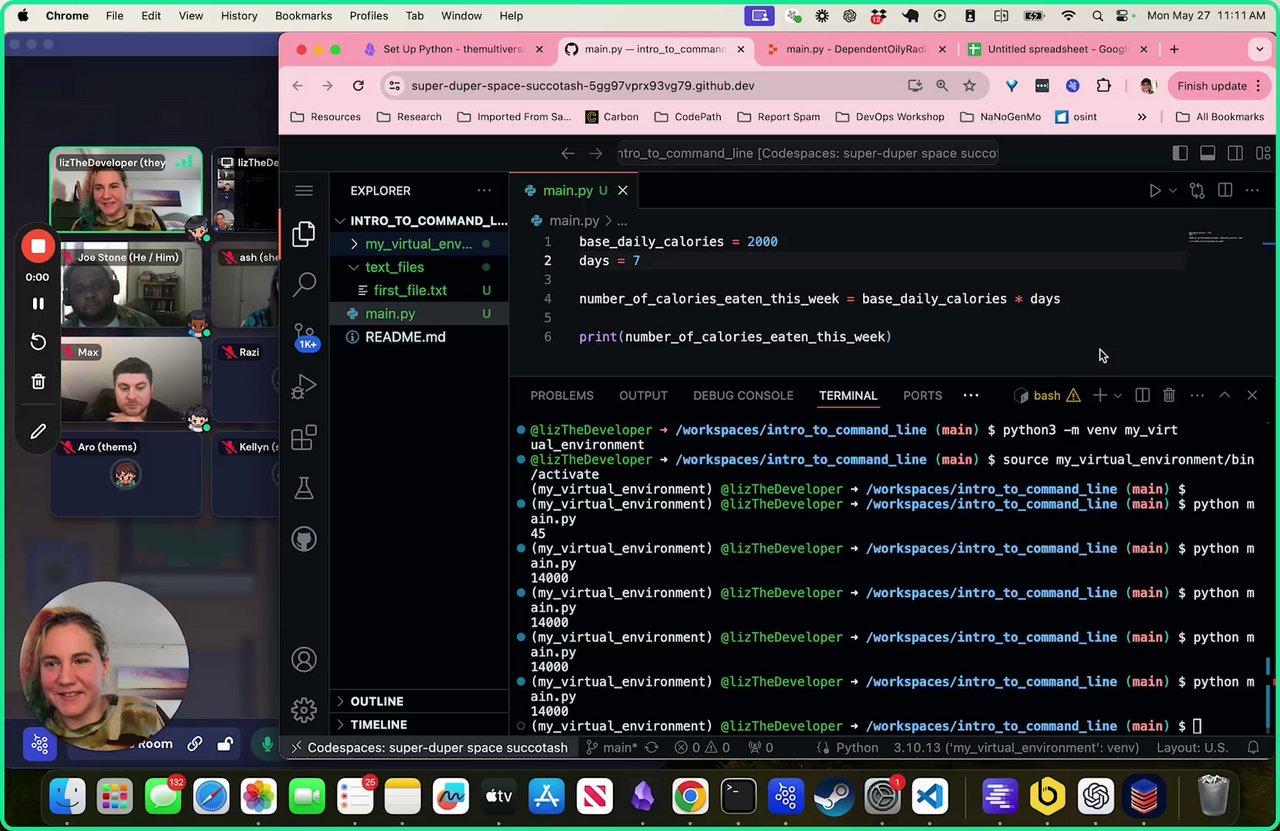1280x831 pixels.
Task: Open the GitHub view in activity bar
Action: (x=304, y=540)
